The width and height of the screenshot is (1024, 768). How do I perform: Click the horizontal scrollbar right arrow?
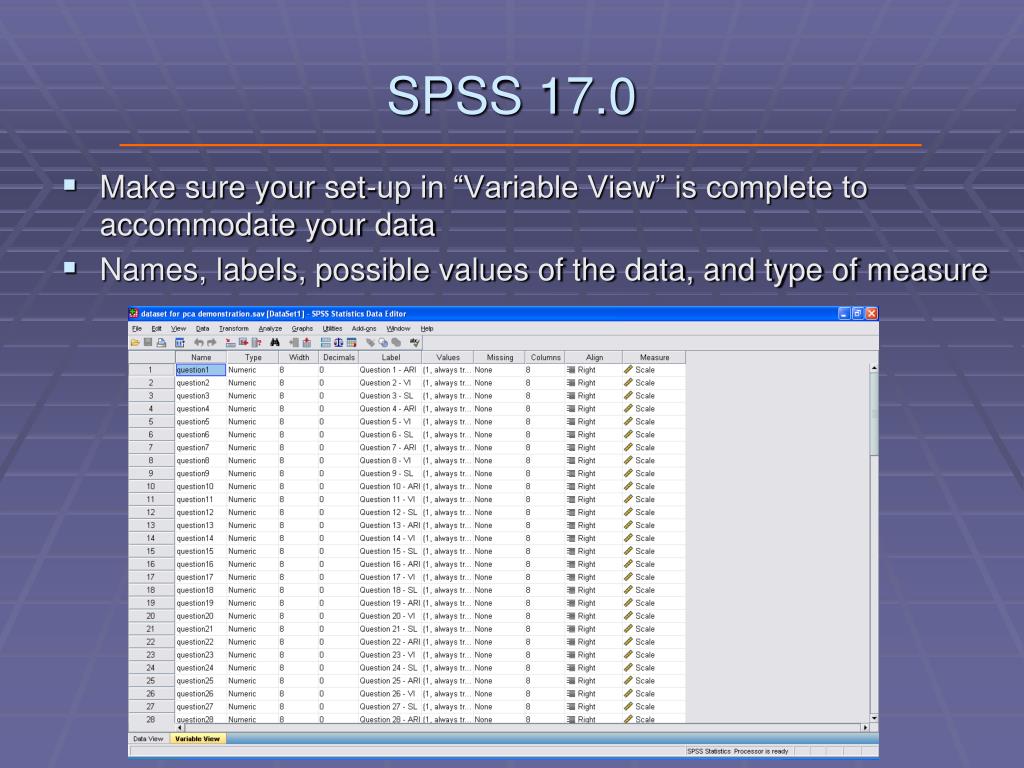(865, 727)
